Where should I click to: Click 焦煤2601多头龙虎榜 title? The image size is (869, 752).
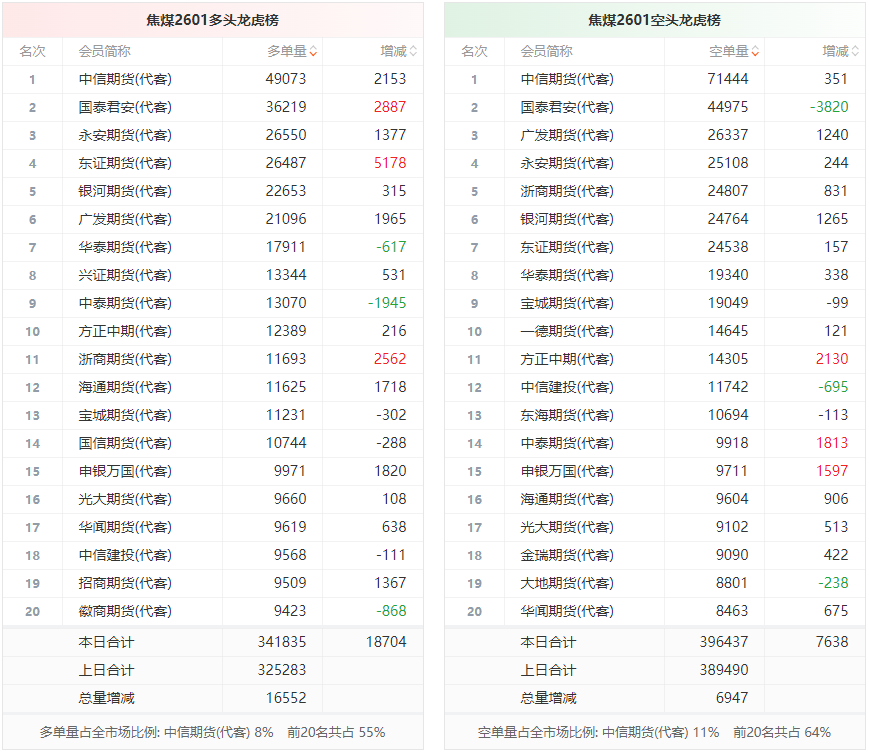click(212, 21)
